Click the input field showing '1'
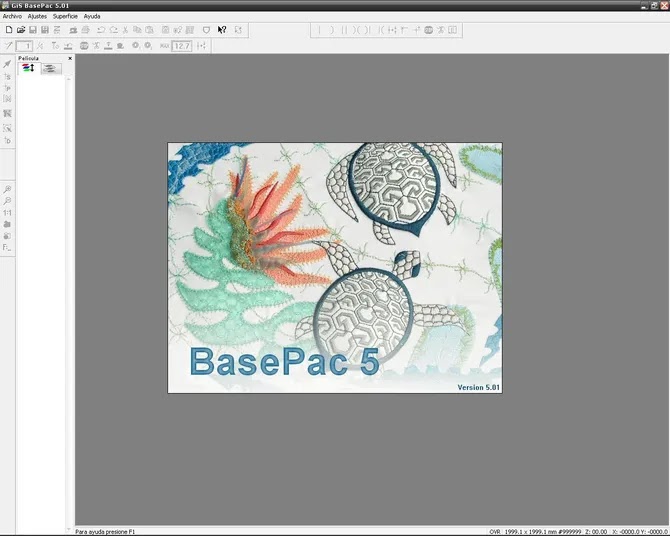Viewport: 670px width, 536px height. [24, 46]
